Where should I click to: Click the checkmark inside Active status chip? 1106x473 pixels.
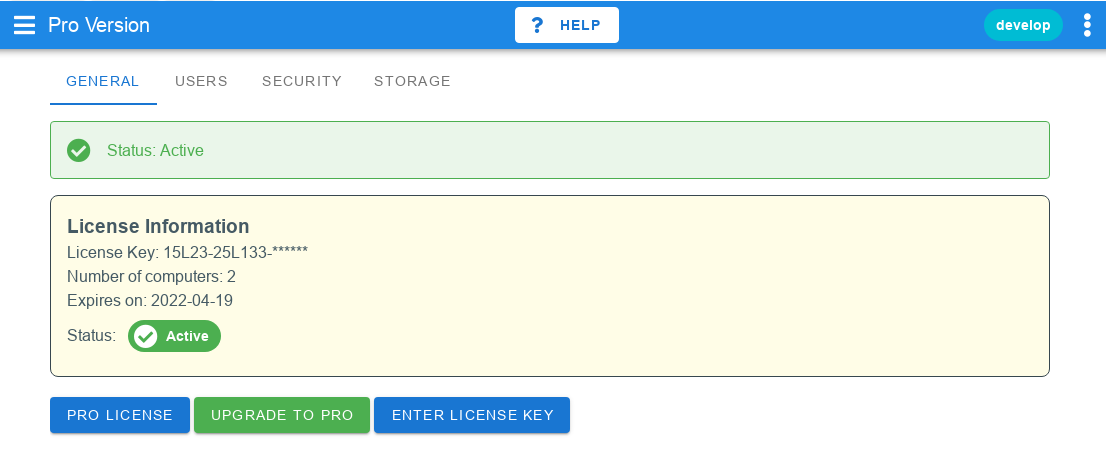(146, 336)
